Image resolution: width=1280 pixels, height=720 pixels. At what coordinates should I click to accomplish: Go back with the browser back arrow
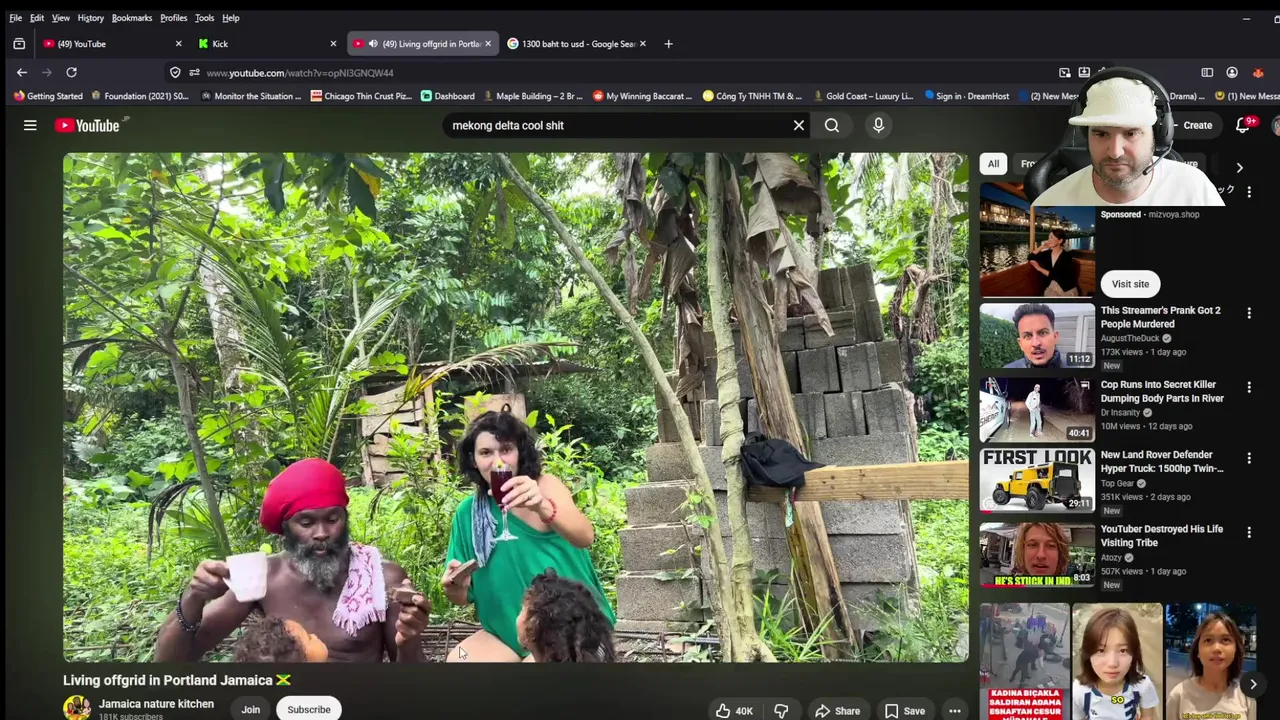coord(21,72)
